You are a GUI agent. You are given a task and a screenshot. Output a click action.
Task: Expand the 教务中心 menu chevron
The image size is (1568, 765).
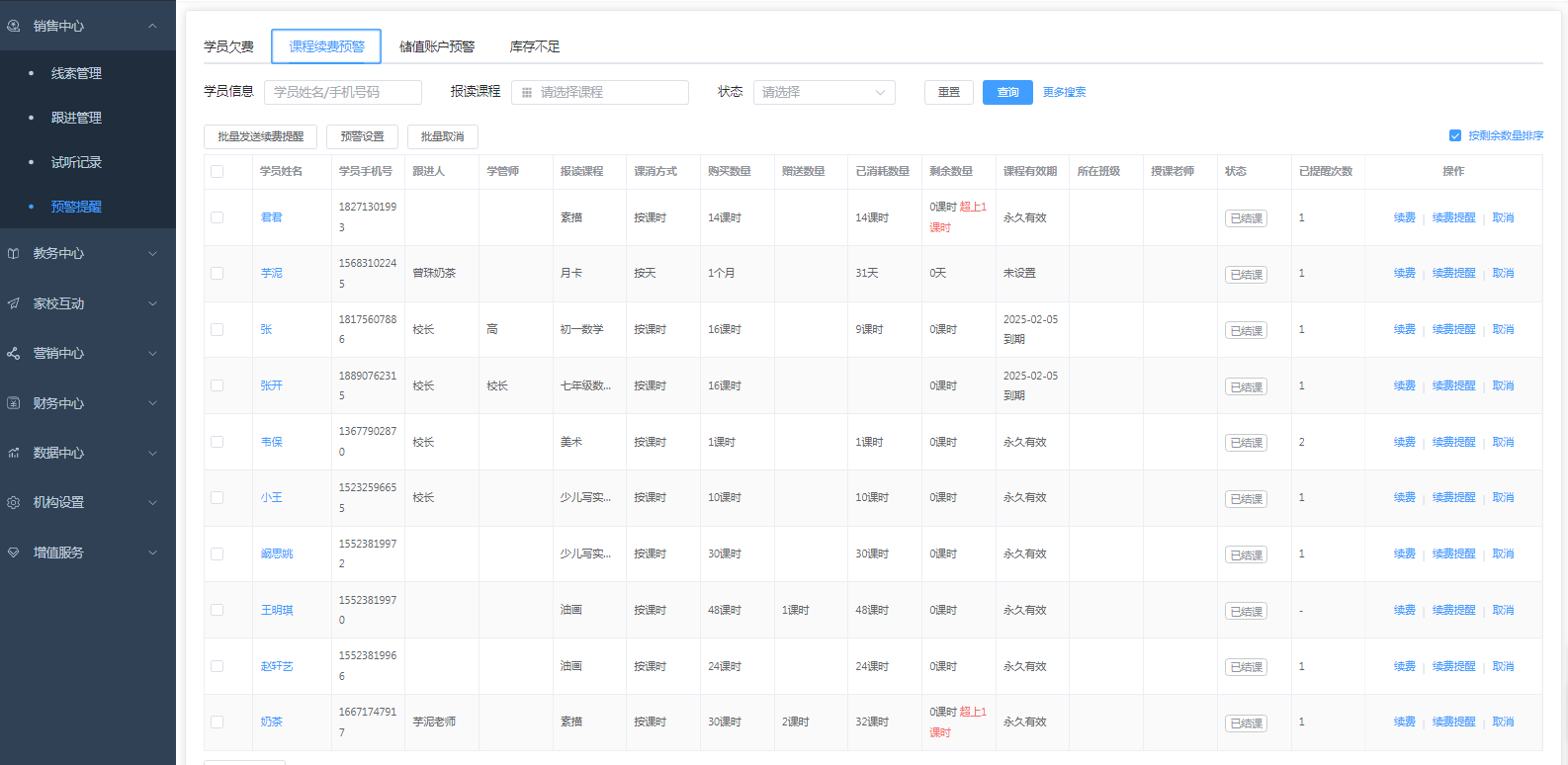point(152,254)
